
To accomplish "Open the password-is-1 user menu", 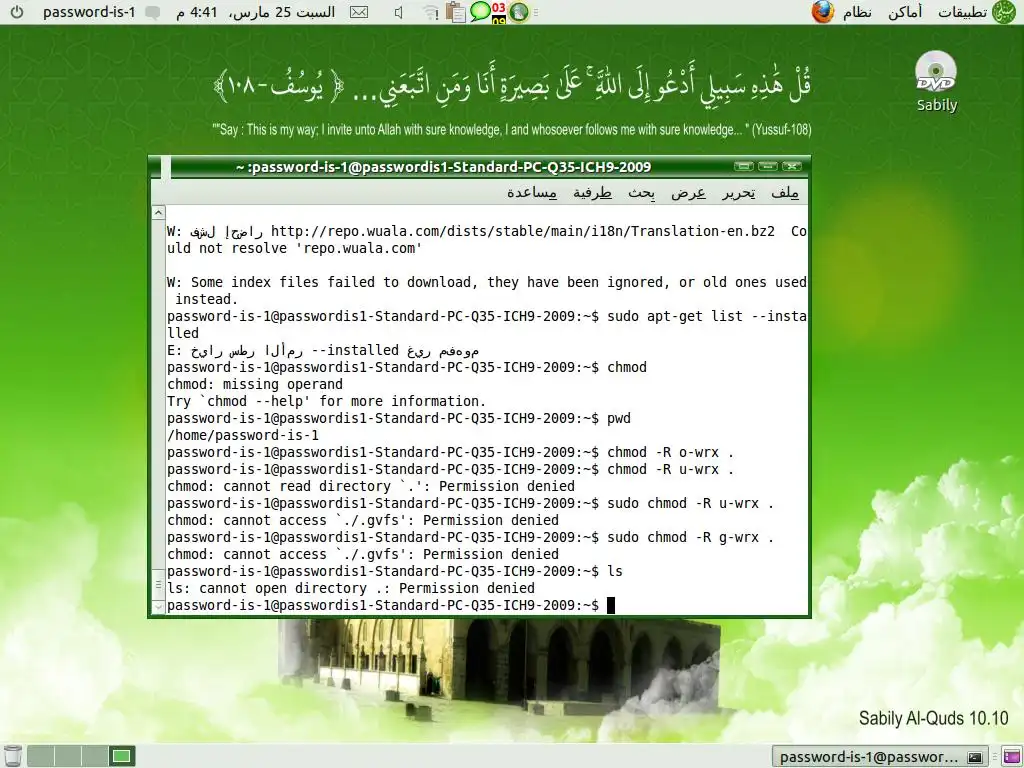I will pyautogui.click(x=89, y=12).
